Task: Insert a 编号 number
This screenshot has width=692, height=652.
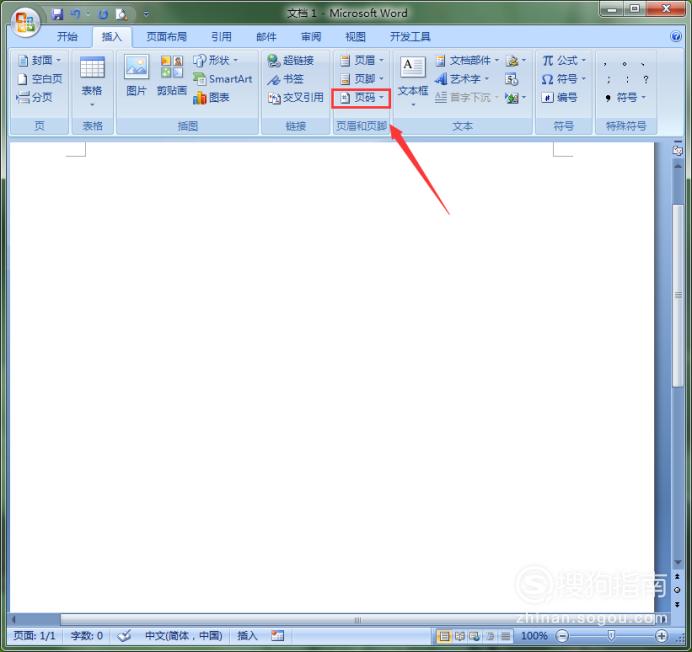Action: (x=559, y=97)
